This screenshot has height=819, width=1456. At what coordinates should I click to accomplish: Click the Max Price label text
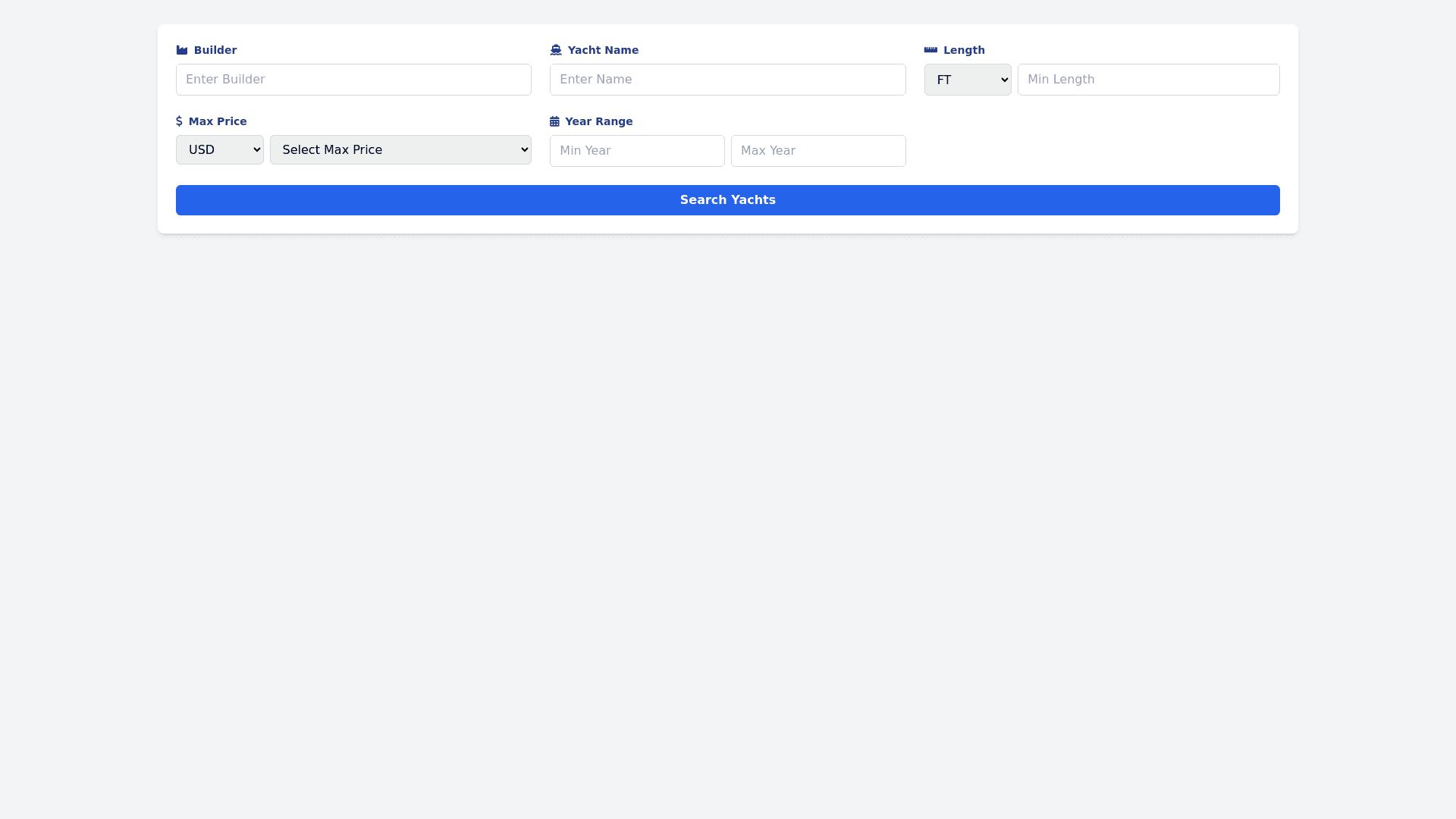tap(218, 121)
